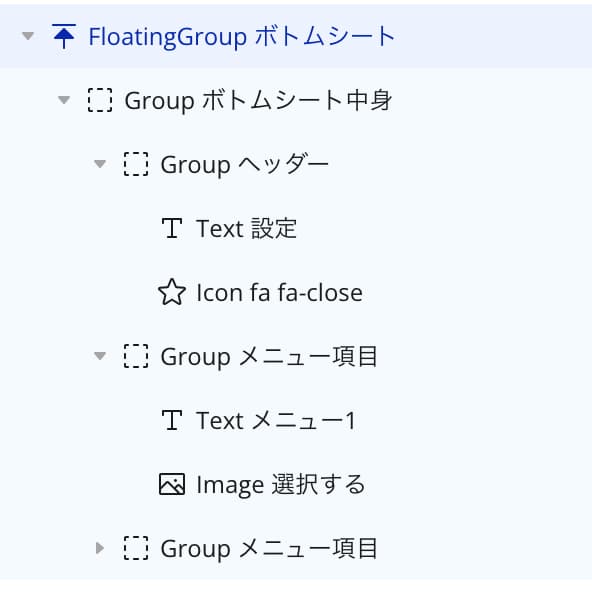This screenshot has height=592, width=592.
Task: Click the FloatingGroup upward-arrow icon
Action: (x=64, y=36)
